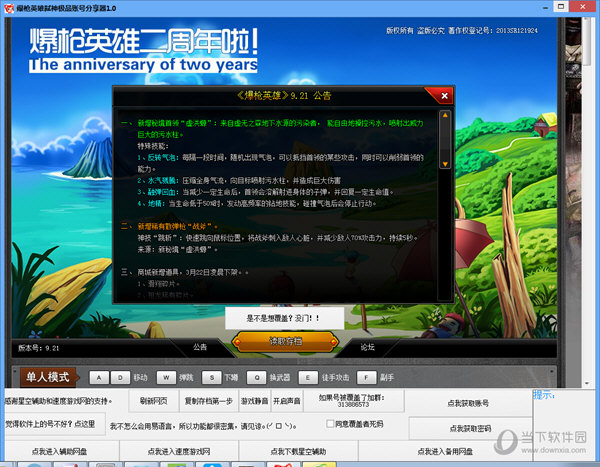Toggle 游戏静音 game mute button
The height and width of the screenshot is (467, 600).
[254, 401]
